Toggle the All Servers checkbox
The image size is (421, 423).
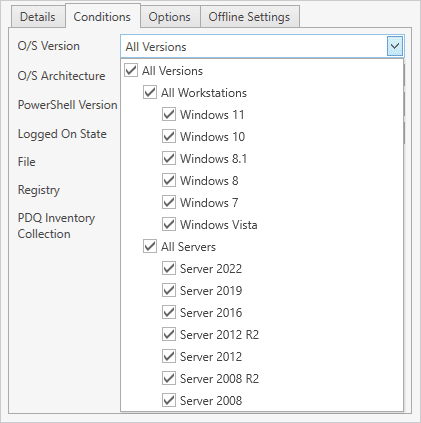pos(150,246)
